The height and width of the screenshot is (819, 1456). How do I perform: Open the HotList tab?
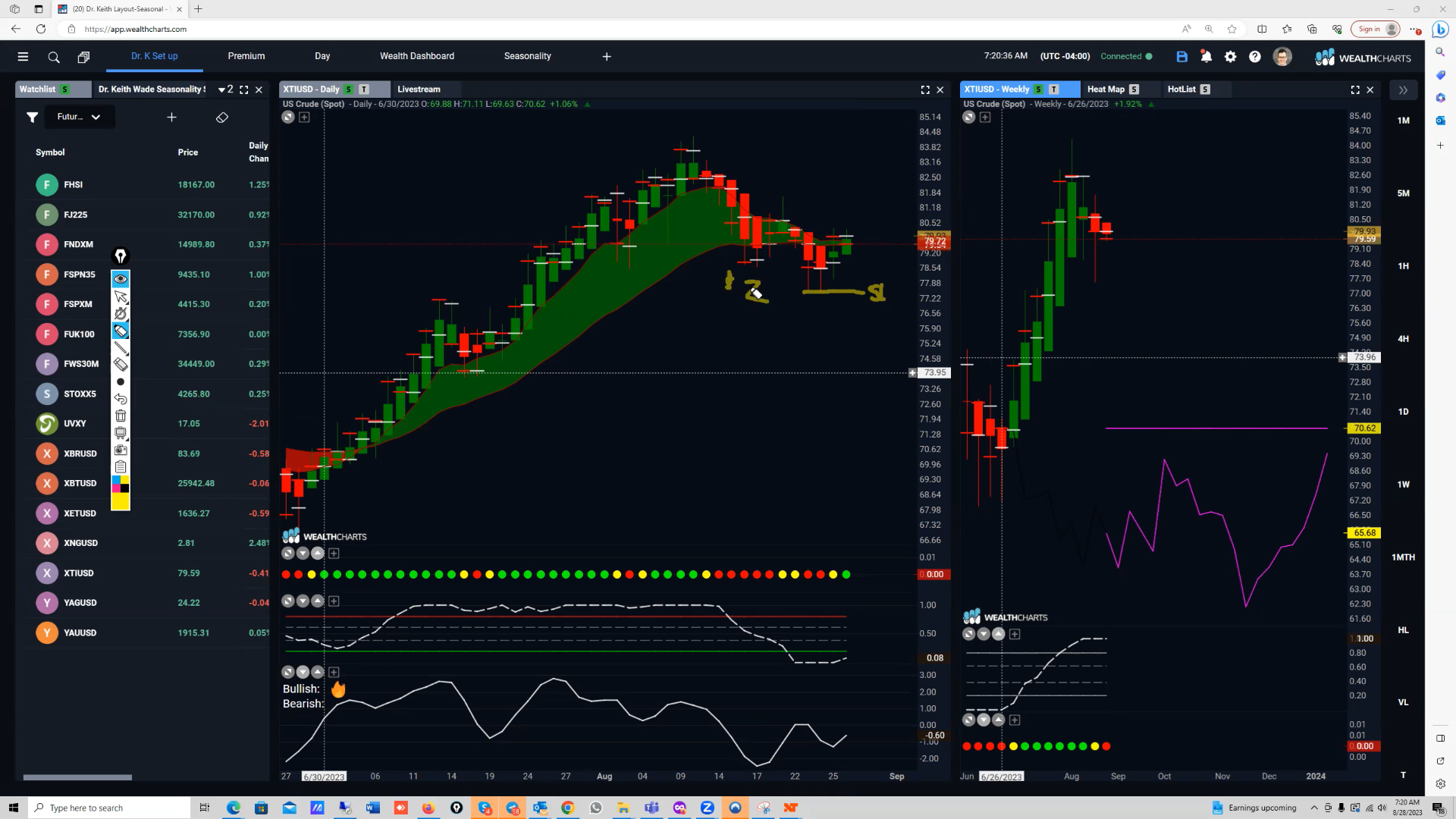pyautogui.click(x=1181, y=89)
